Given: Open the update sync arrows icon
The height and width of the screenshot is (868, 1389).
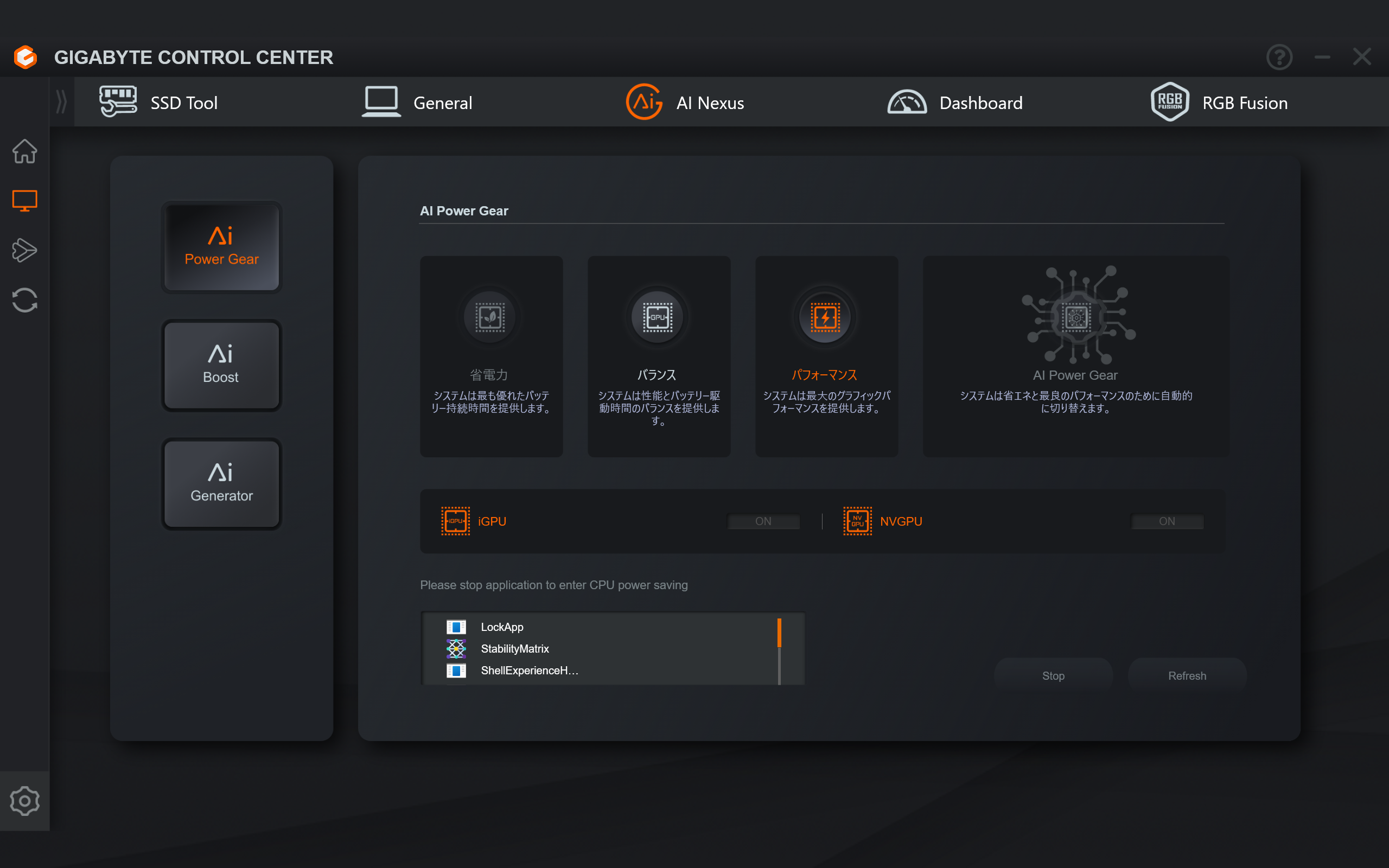Looking at the screenshot, I should [24, 299].
